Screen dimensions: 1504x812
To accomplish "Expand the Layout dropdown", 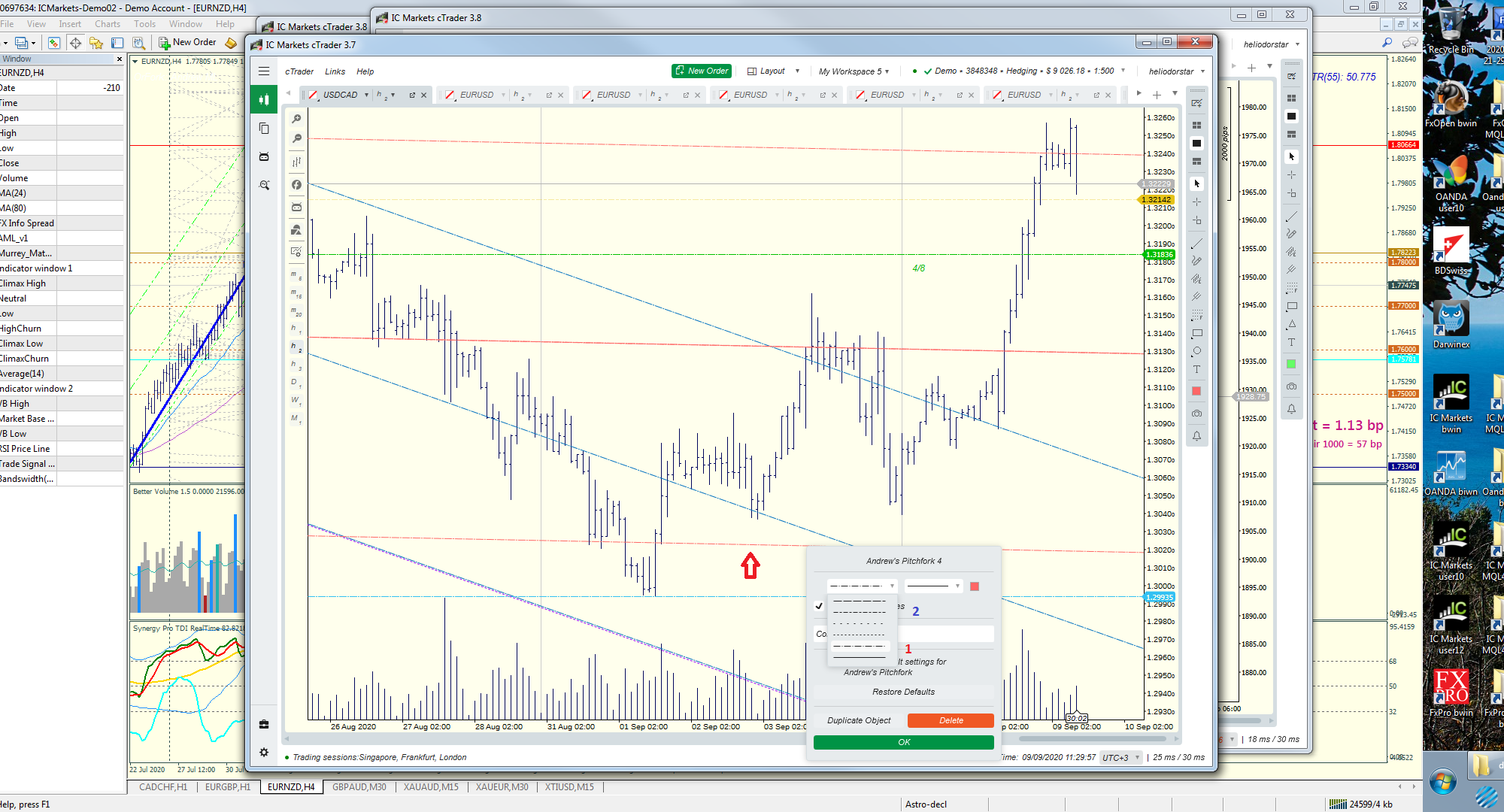I will [x=773, y=71].
